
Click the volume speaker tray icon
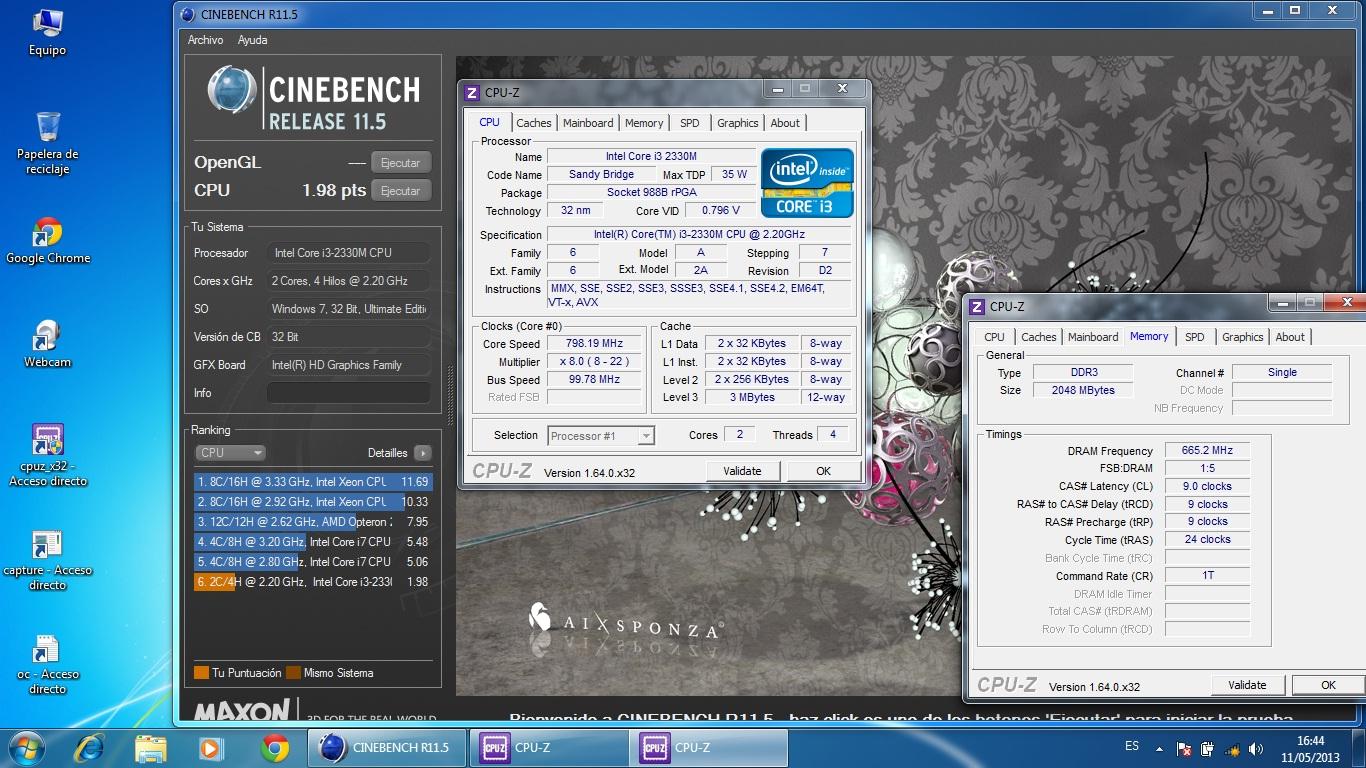pyautogui.click(x=1255, y=748)
